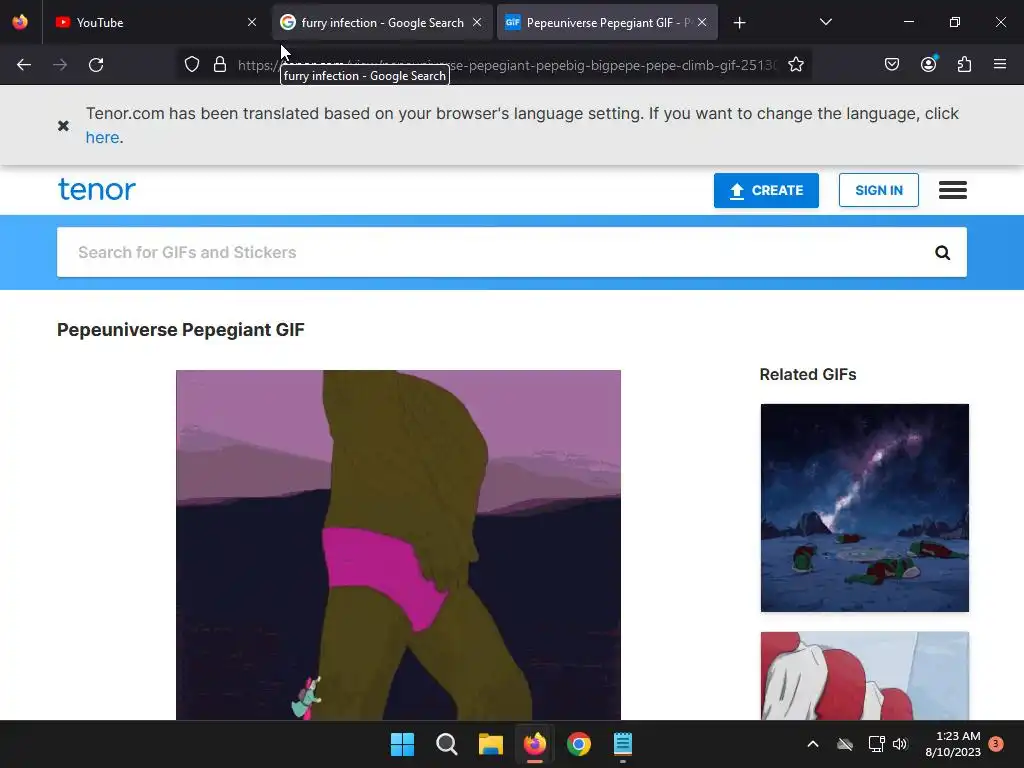Open the Extensions puzzle icon
Image resolution: width=1024 pixels, height=768 pixels.
coord(965,65)
